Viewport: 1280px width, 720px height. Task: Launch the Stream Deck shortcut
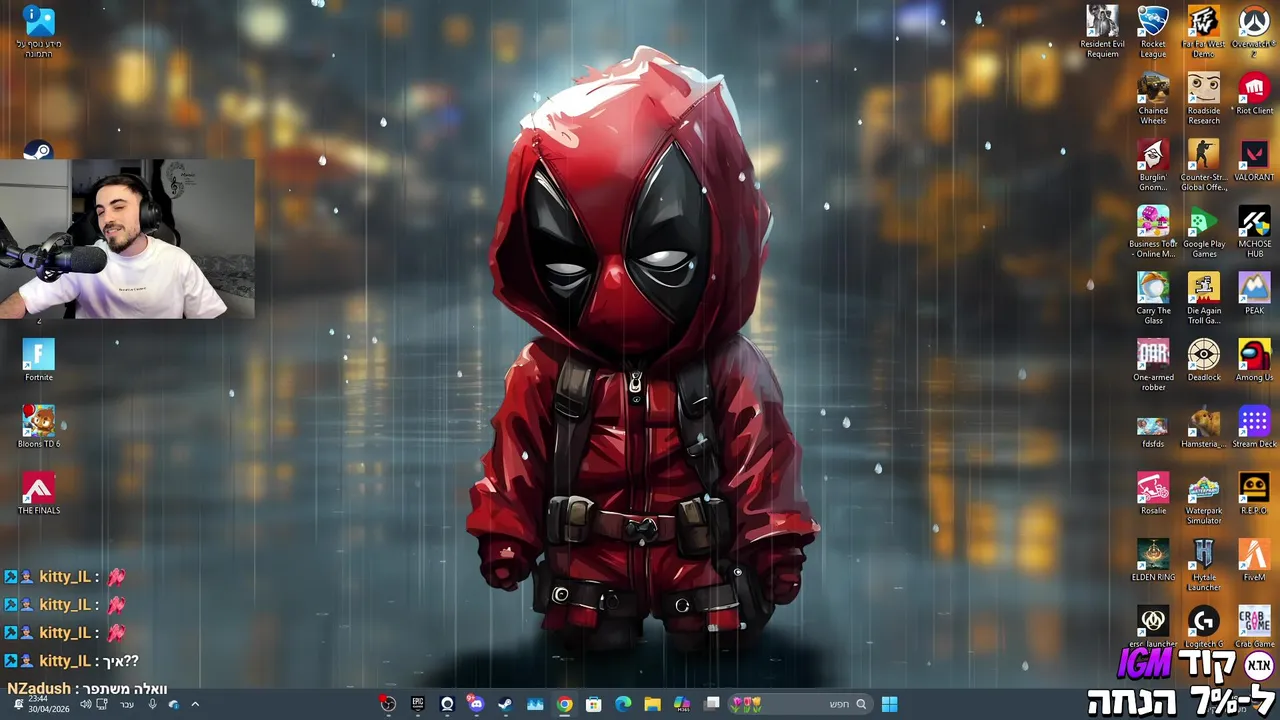[1254, 427]
